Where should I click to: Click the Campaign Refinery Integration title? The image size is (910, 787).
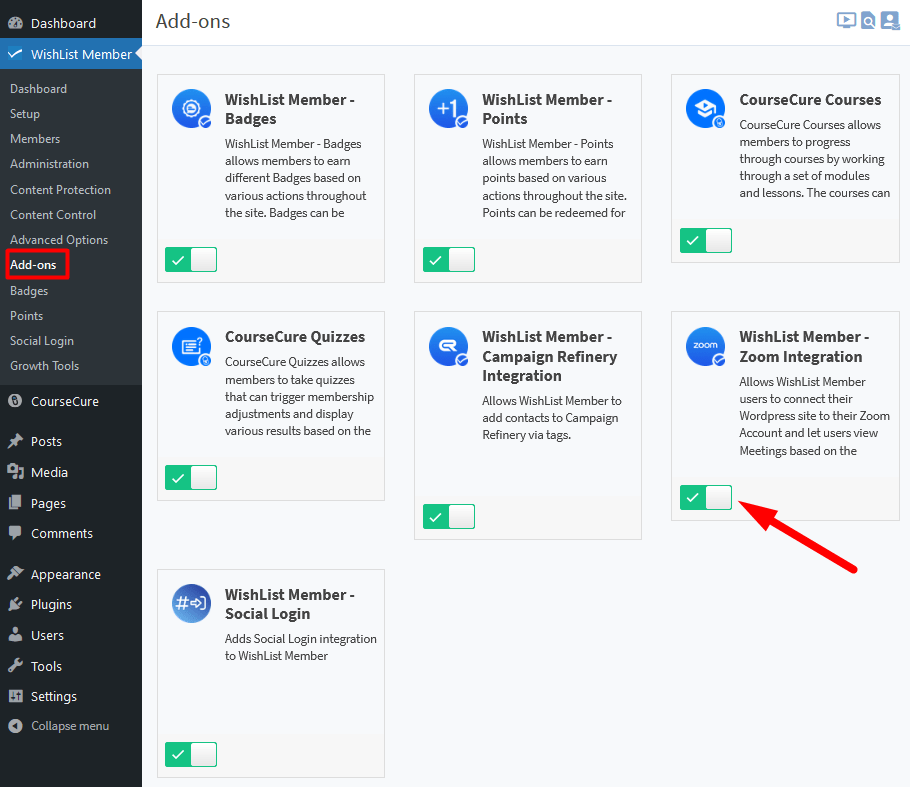coord(550,356)
